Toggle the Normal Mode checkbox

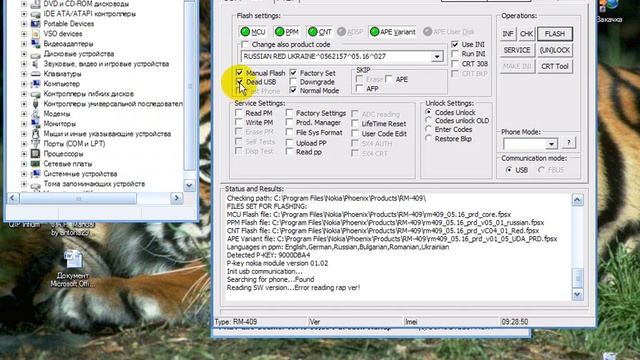click(x=293, y=91)
